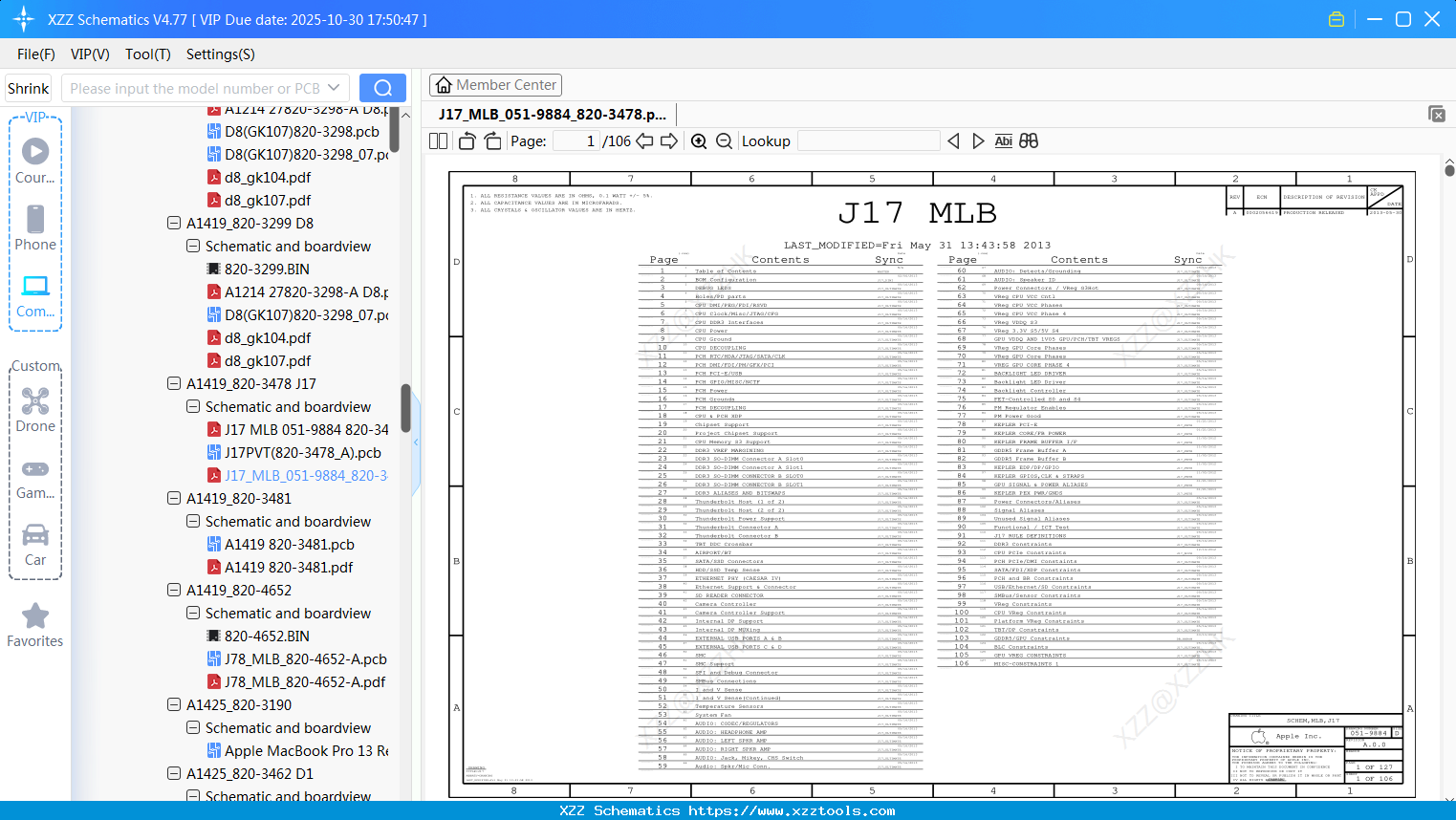
Task: Open the VIP(V) menu
Action: pyautogui.click(x=90, y=54)
